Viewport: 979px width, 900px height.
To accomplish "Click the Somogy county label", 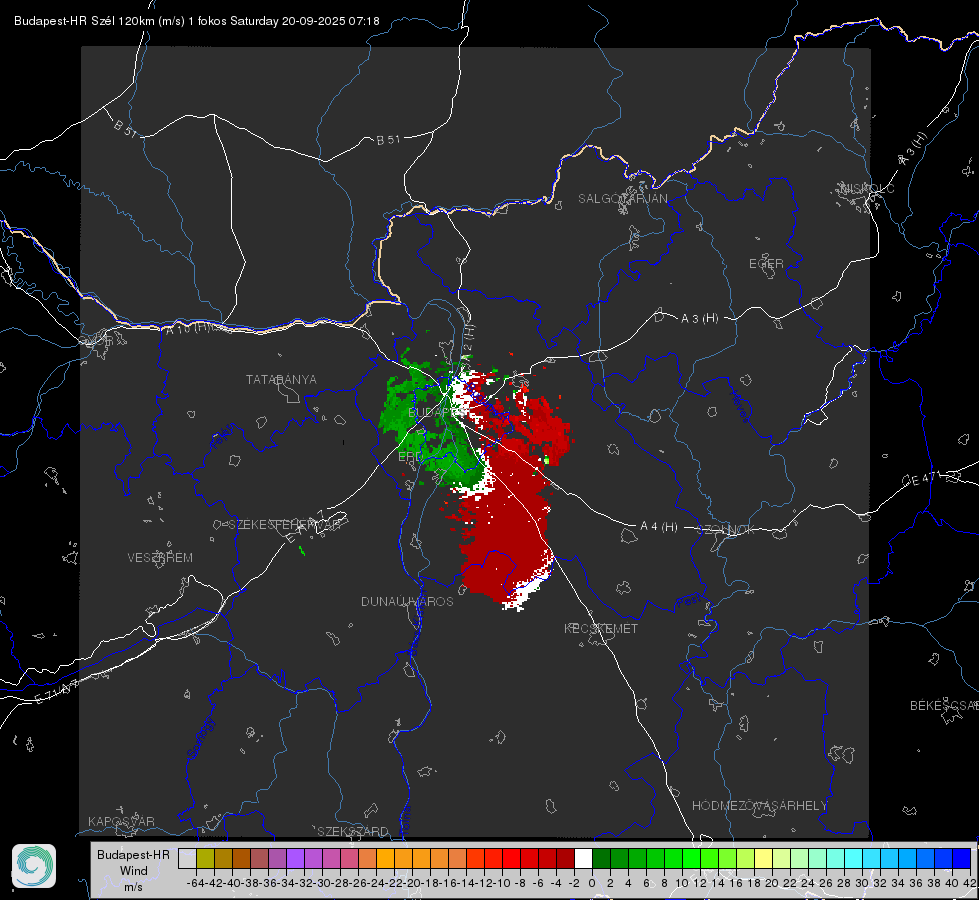I will [x=201, y=738].
